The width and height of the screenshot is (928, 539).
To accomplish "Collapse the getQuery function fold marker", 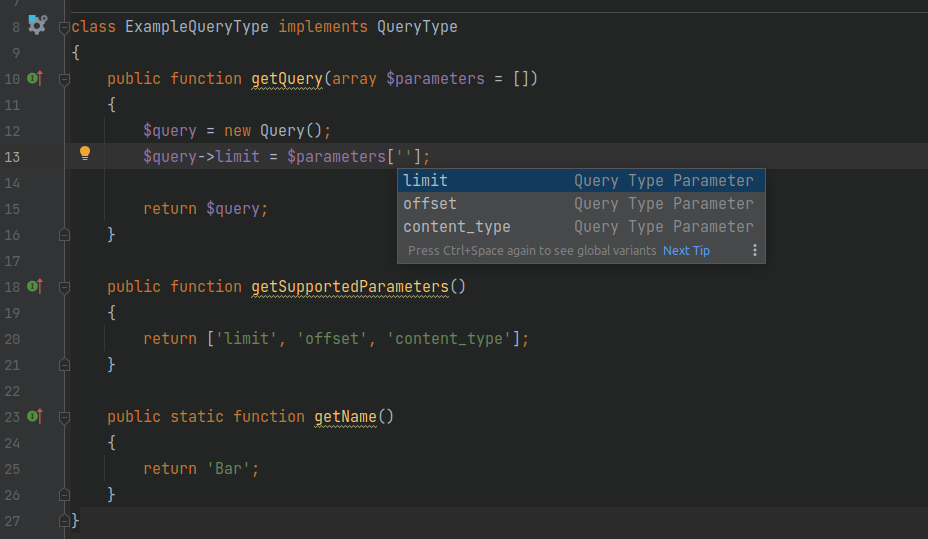I will [64, 79].
